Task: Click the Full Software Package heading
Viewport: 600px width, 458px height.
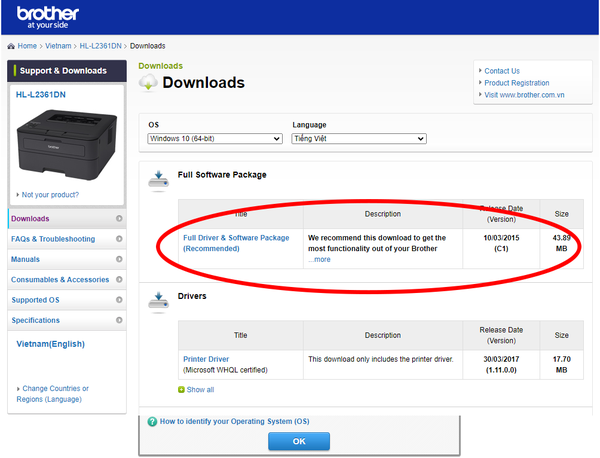Action: [222, 175]
